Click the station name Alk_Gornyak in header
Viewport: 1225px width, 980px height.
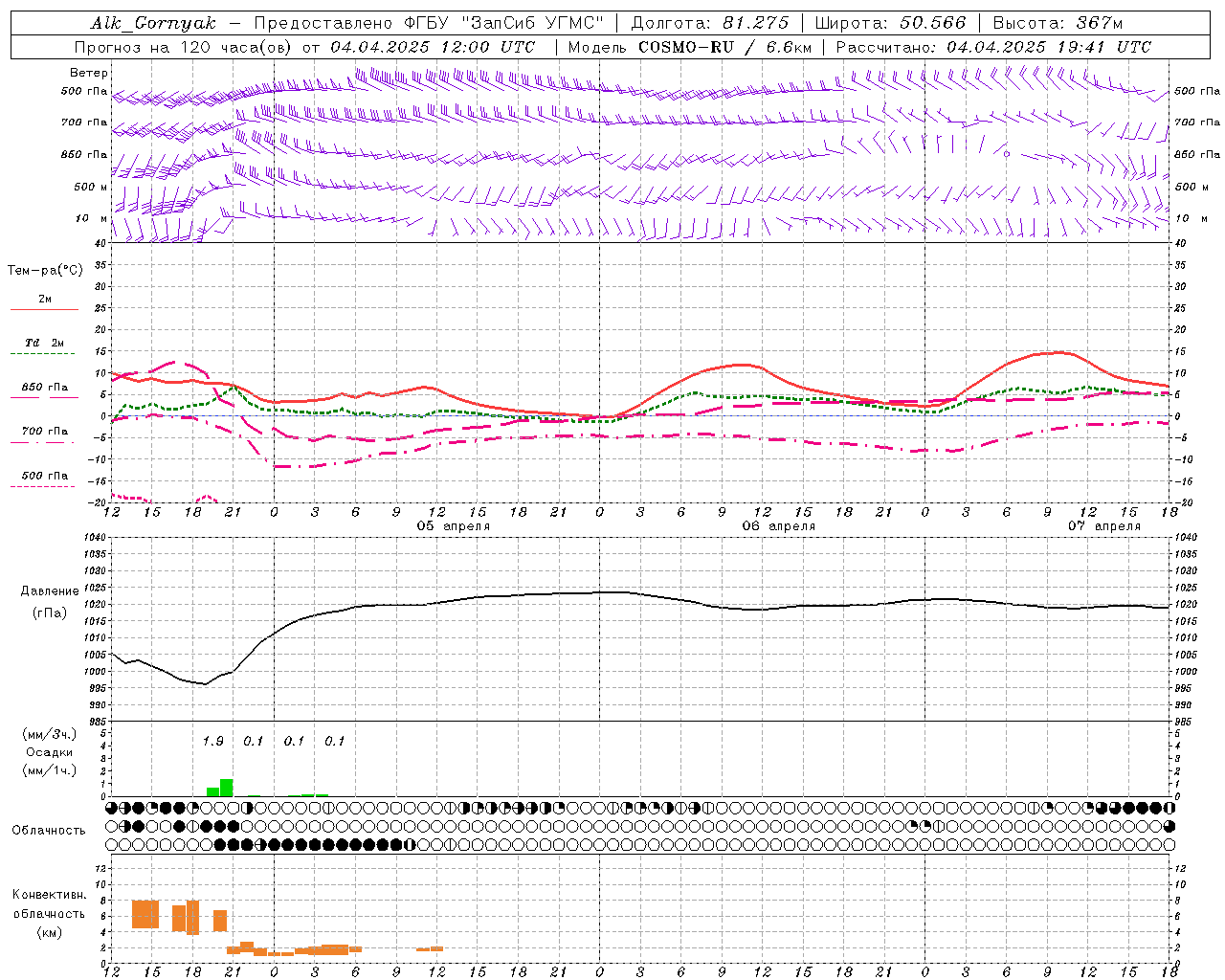point(153,23)
